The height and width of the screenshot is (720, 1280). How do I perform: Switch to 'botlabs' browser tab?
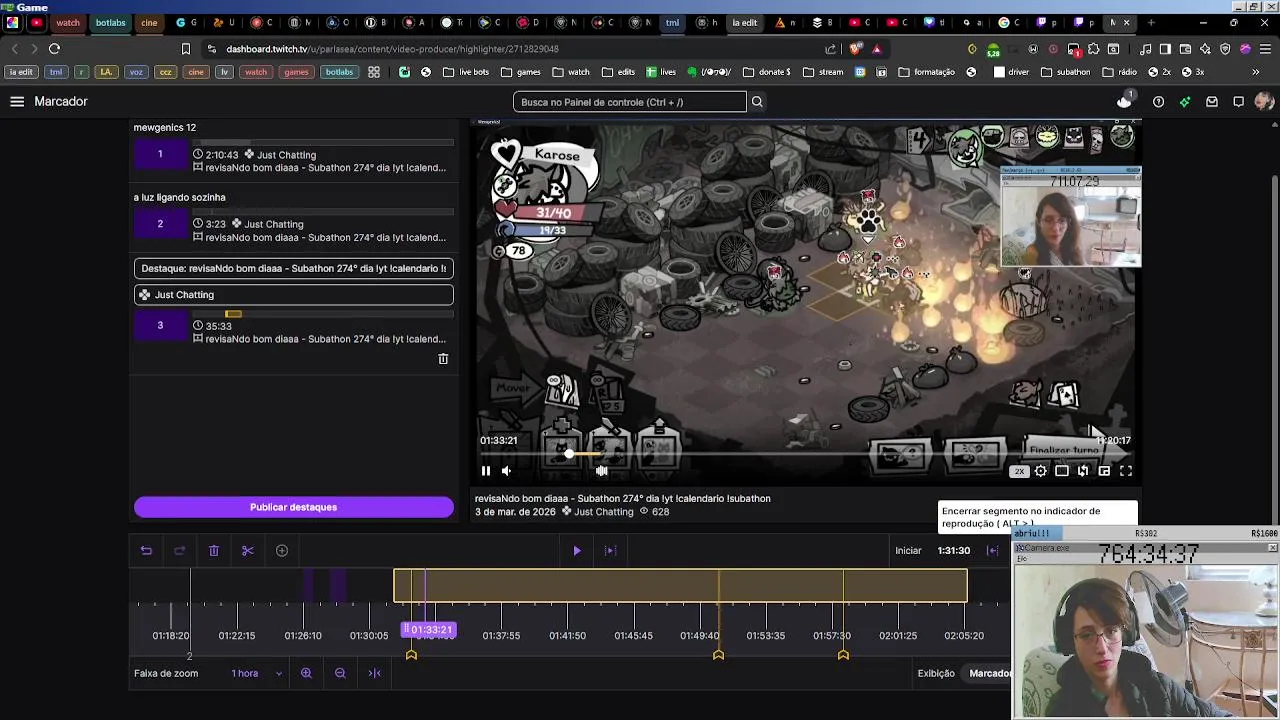[x=110, y=22]
